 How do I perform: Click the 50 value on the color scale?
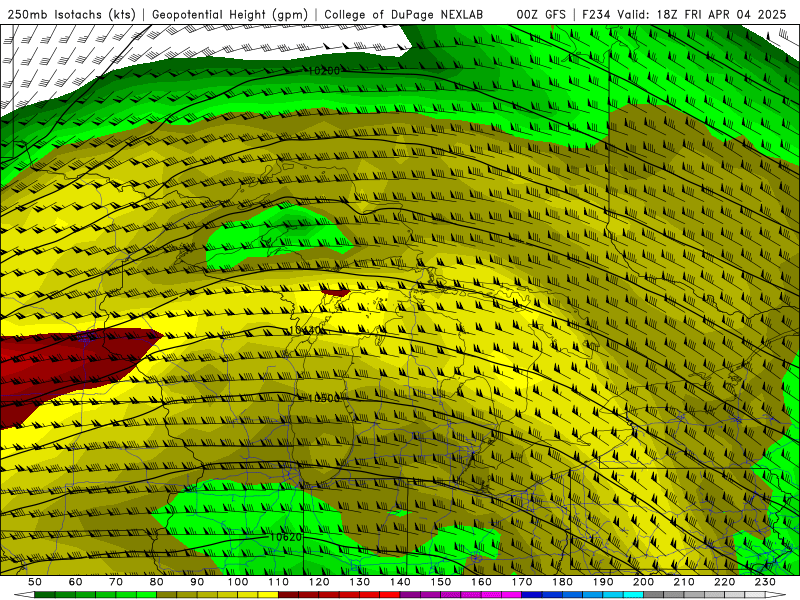[x=35, y=582]
